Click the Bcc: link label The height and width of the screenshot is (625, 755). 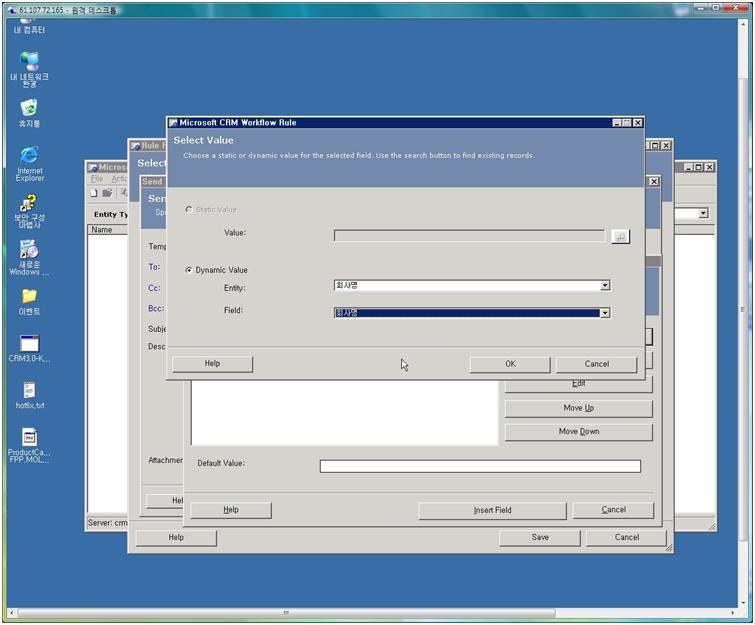click(x=156, y=309)
